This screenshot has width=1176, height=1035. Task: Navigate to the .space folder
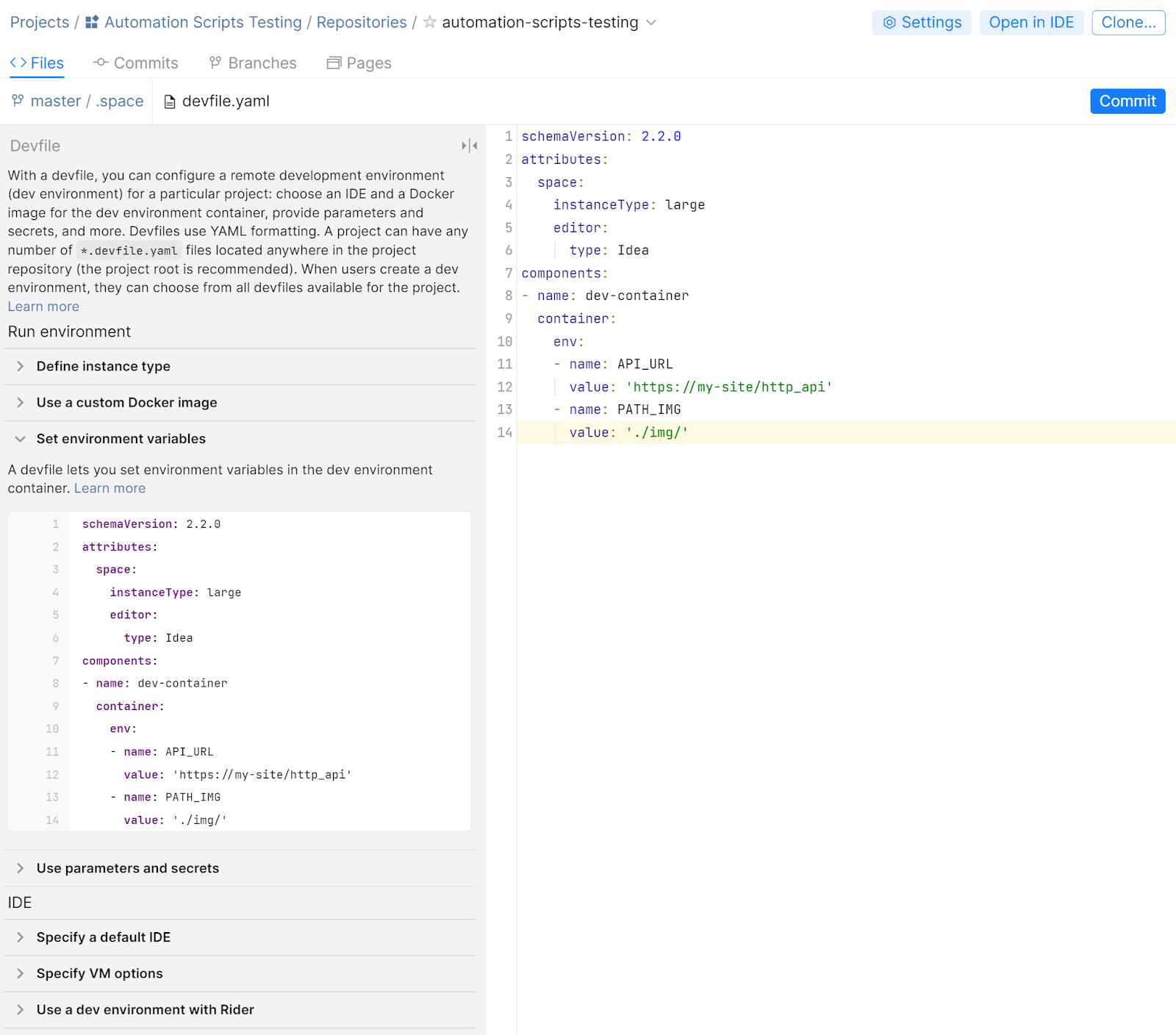(x=119, y=101)
